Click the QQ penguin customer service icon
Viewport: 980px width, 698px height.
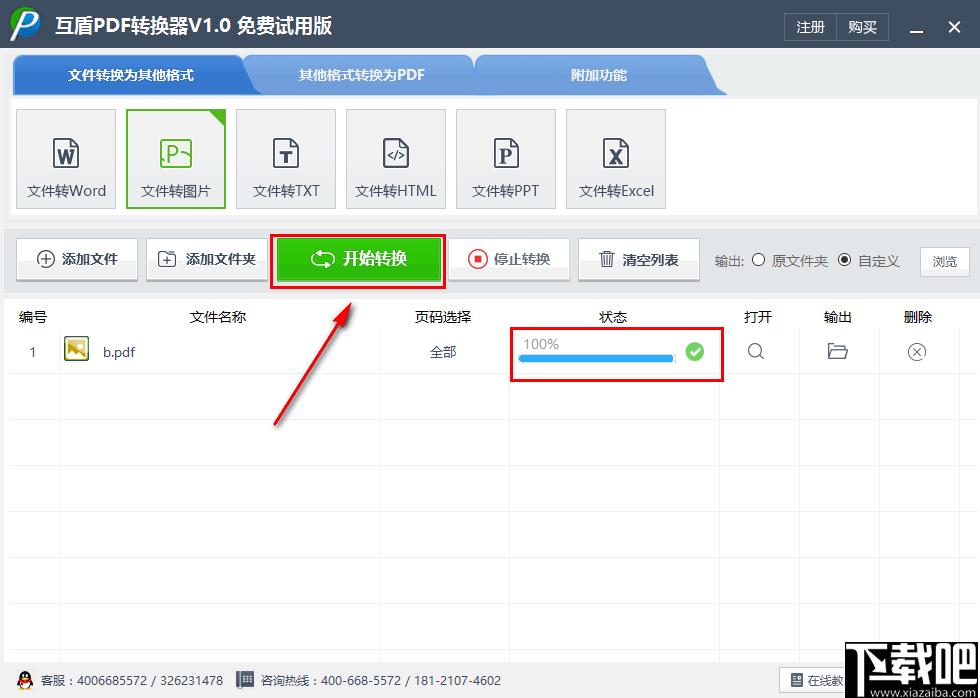tap(24, 680)
